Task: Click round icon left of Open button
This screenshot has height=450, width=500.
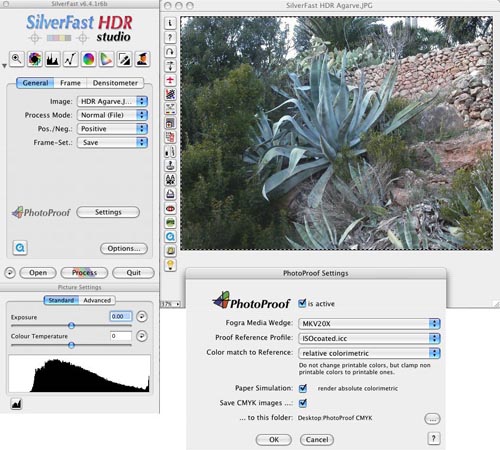Action: (x=10, y=273)
